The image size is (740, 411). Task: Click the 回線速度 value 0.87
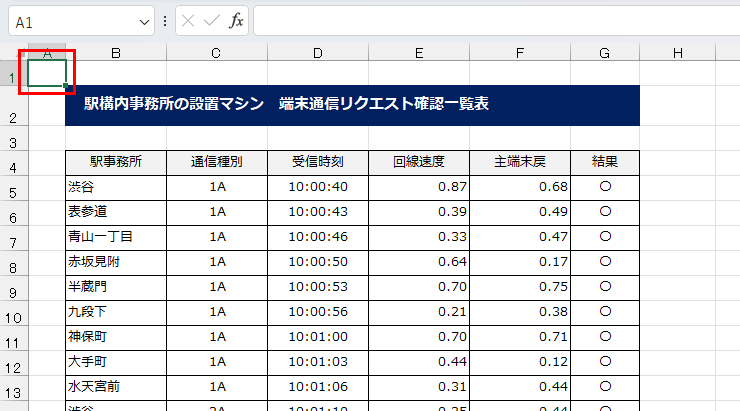(x=419, y=187)
